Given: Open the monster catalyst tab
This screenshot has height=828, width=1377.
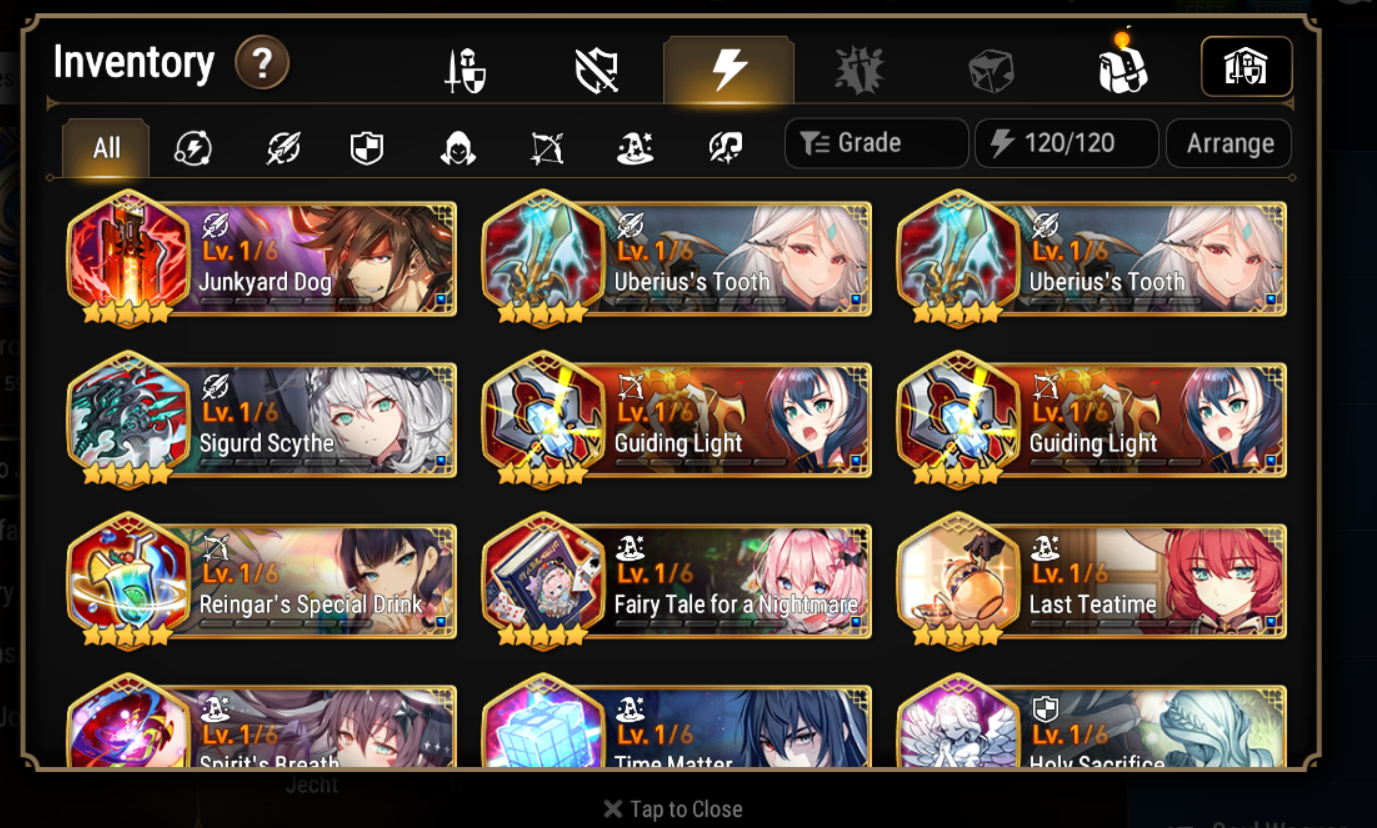Looking at the screenshot, I should pyautogui.click(x=859, y=71).
